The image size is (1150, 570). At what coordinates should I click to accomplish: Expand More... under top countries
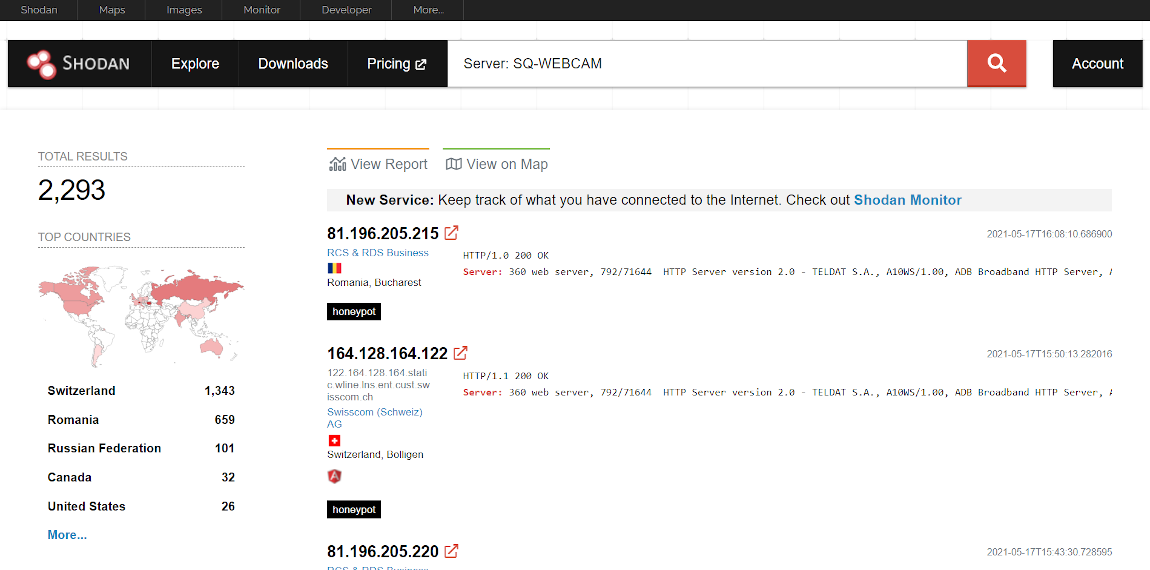(67, 535)
